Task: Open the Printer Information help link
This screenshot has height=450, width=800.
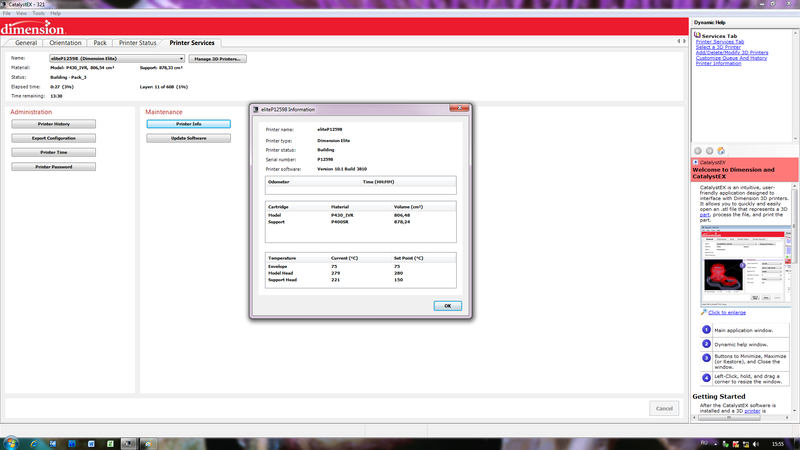Action: [718, 63]
